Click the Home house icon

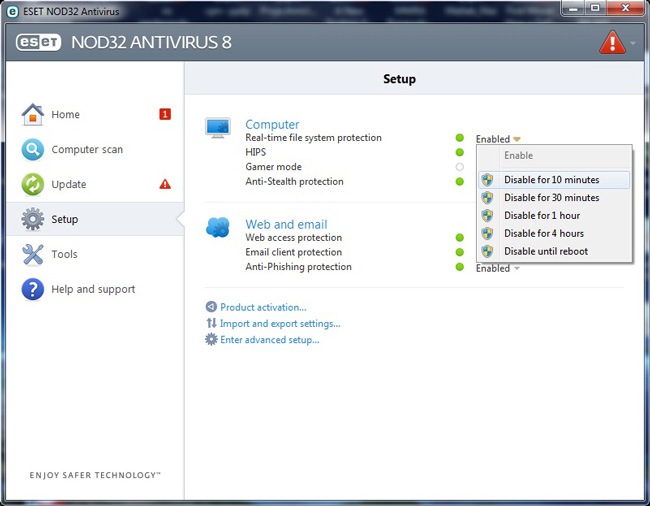[x=33, y=114]
